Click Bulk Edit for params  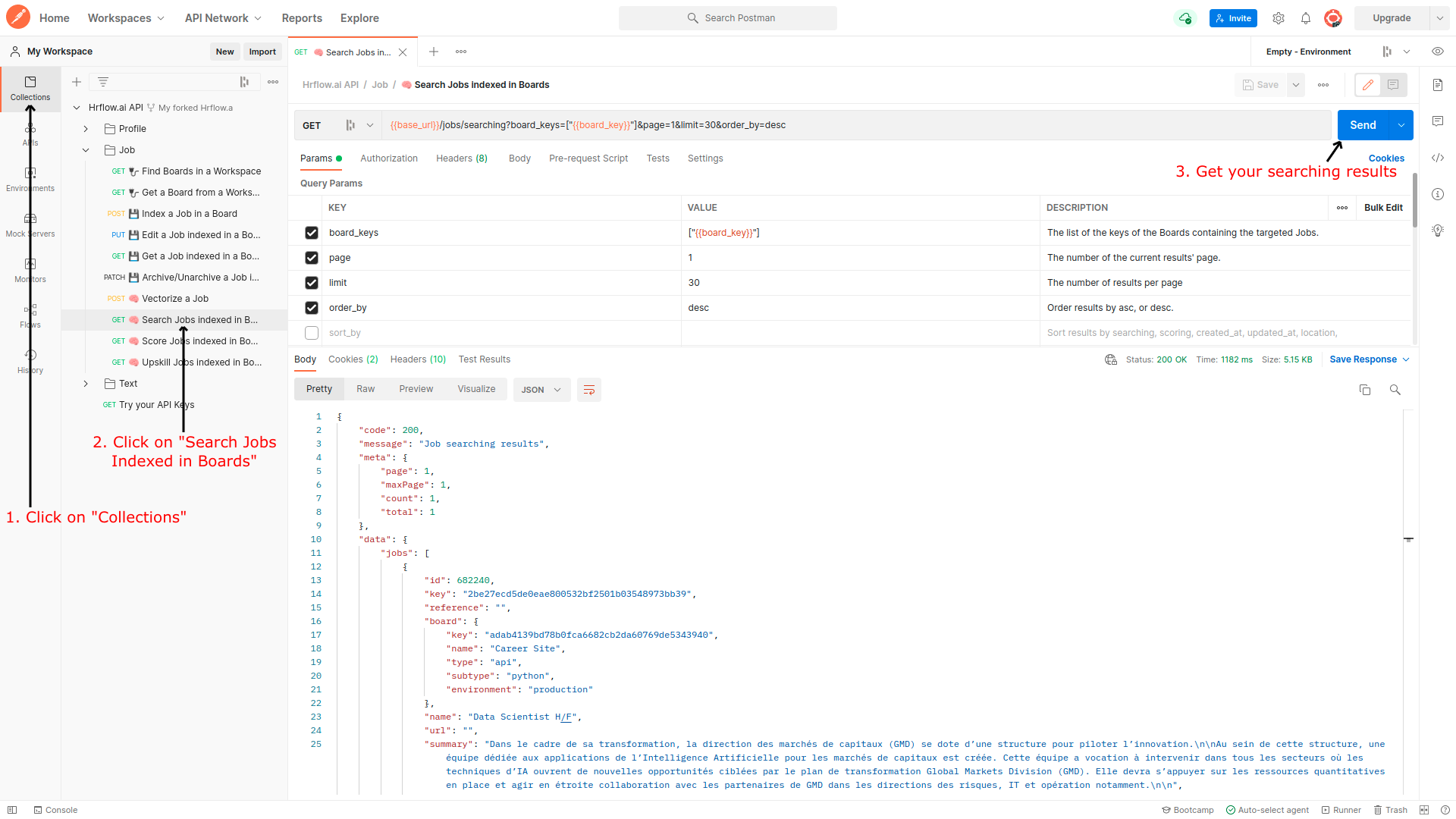1383,208
